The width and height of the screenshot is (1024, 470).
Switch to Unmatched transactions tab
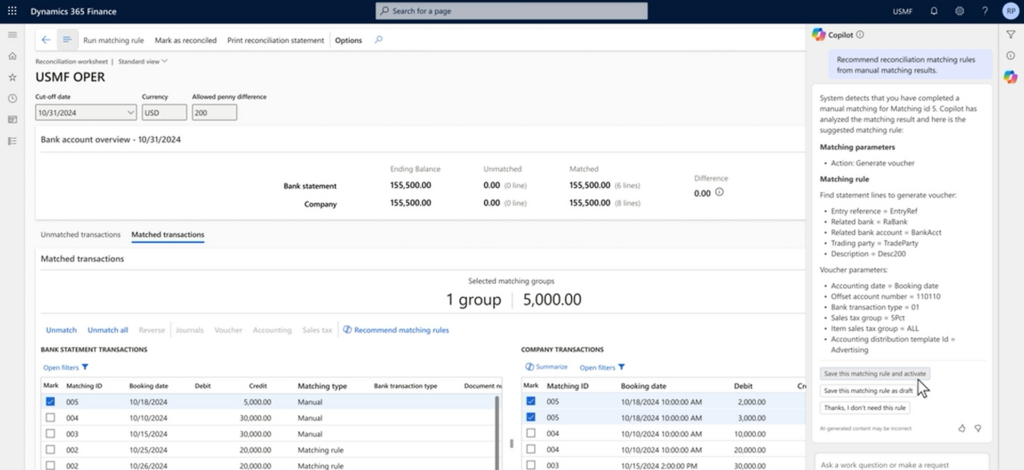coord(80,234)
